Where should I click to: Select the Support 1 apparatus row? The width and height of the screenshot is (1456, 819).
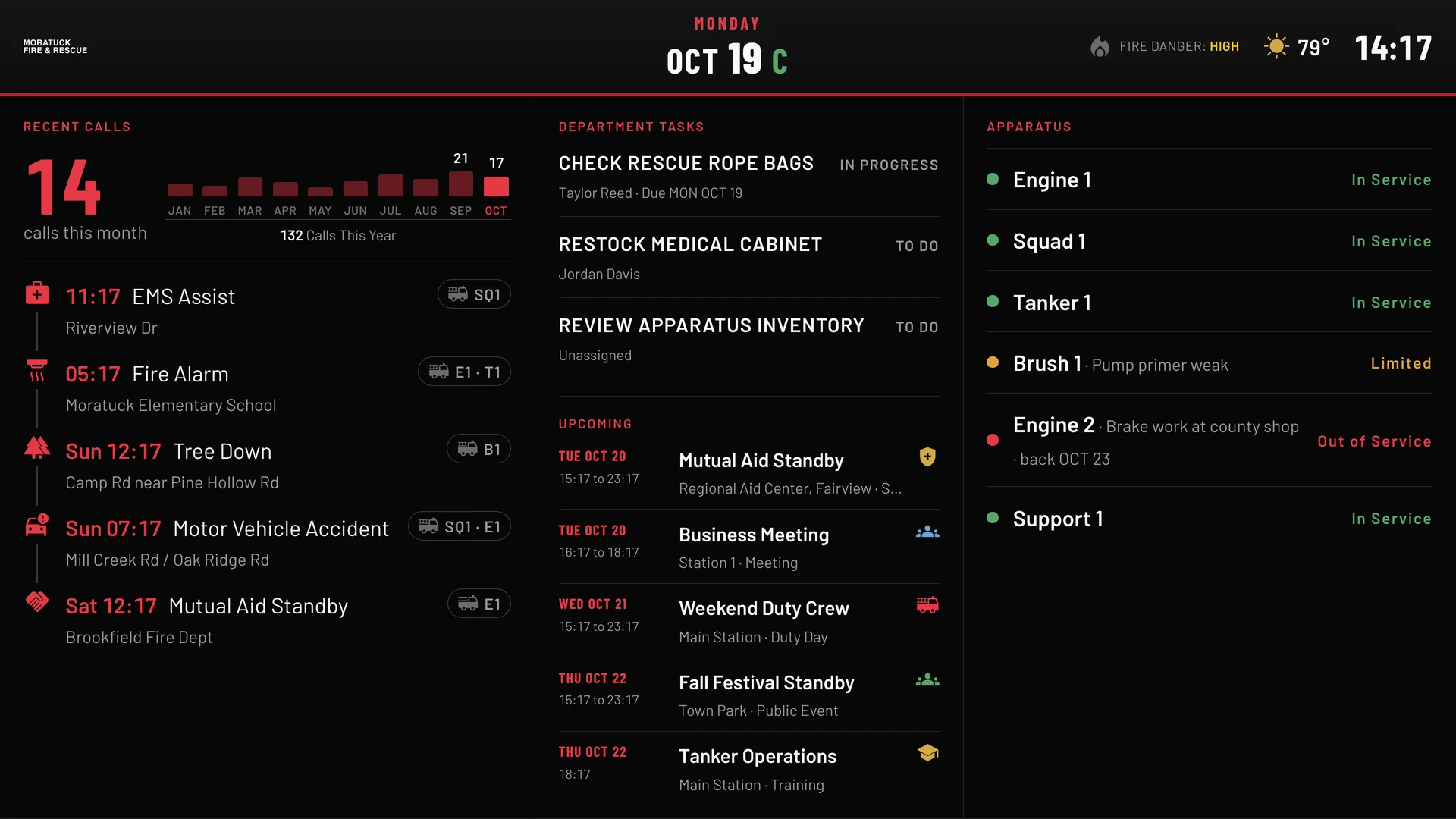pyautogui.click(x=1209, y=519)
